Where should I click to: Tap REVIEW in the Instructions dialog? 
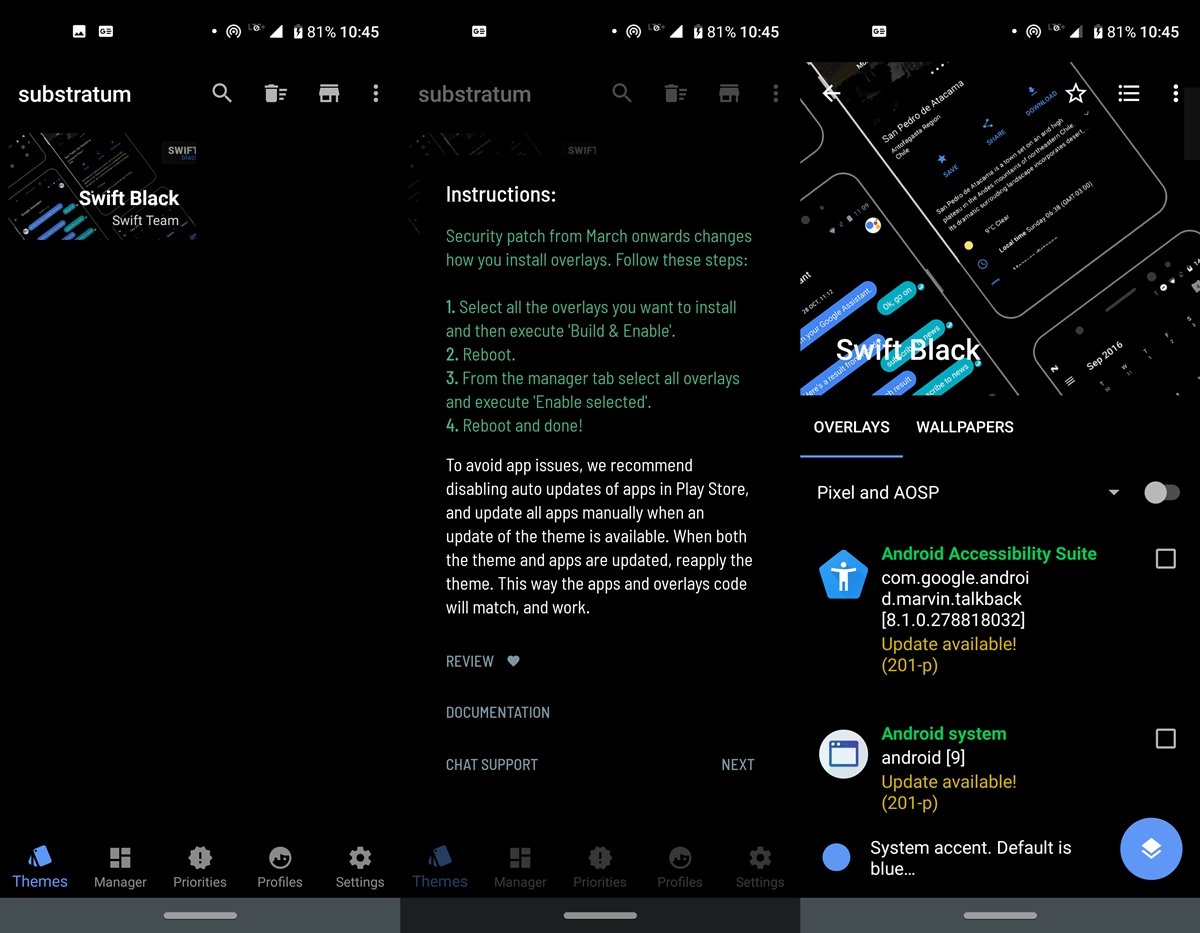(x=470, y=661)
